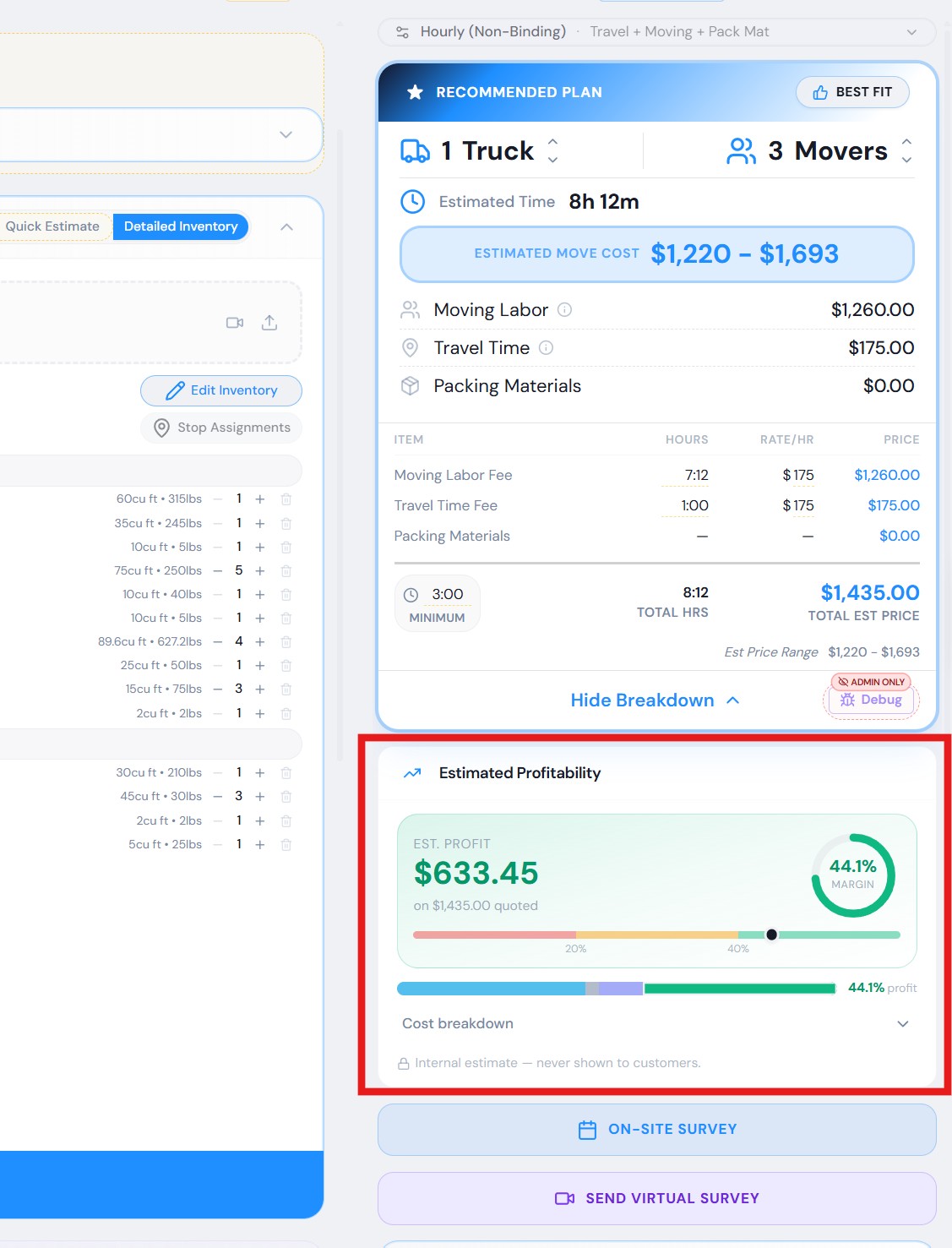This screenshot has width=952, height=1248.
Task: Click the $633.45 est. profit value
Action: [476, 874]
